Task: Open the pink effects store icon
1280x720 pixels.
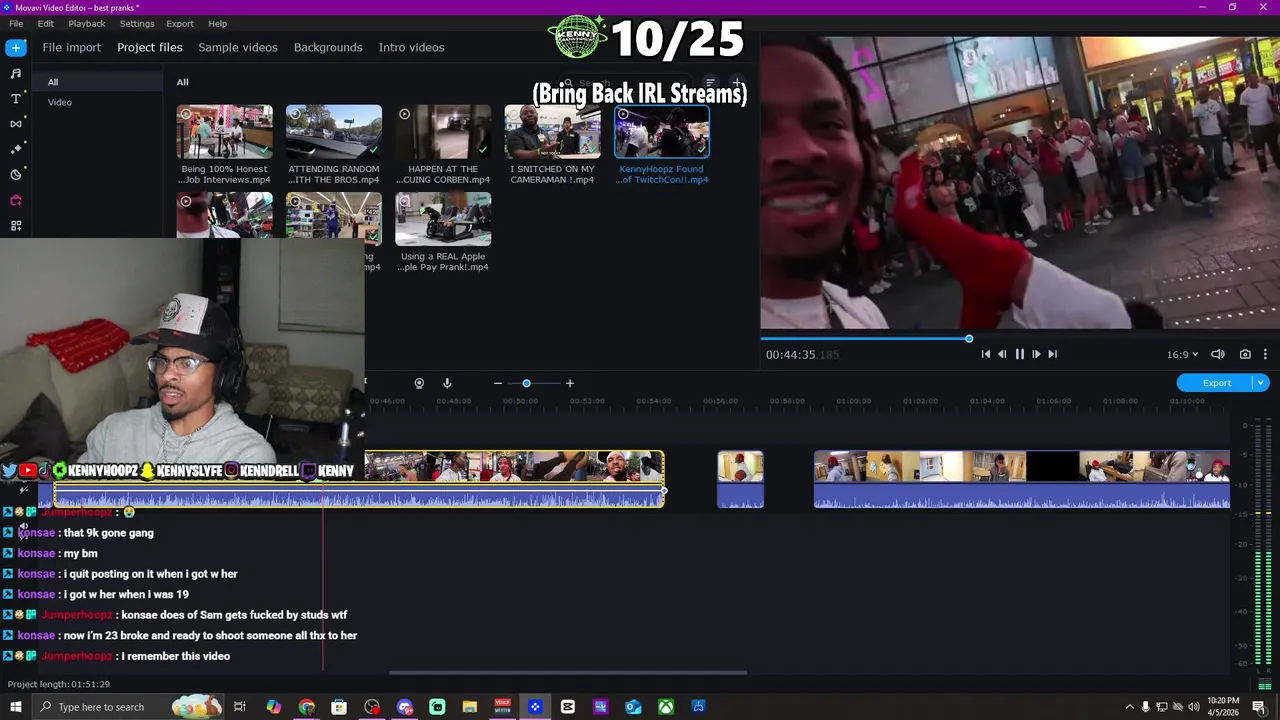Action: [16, 200]
